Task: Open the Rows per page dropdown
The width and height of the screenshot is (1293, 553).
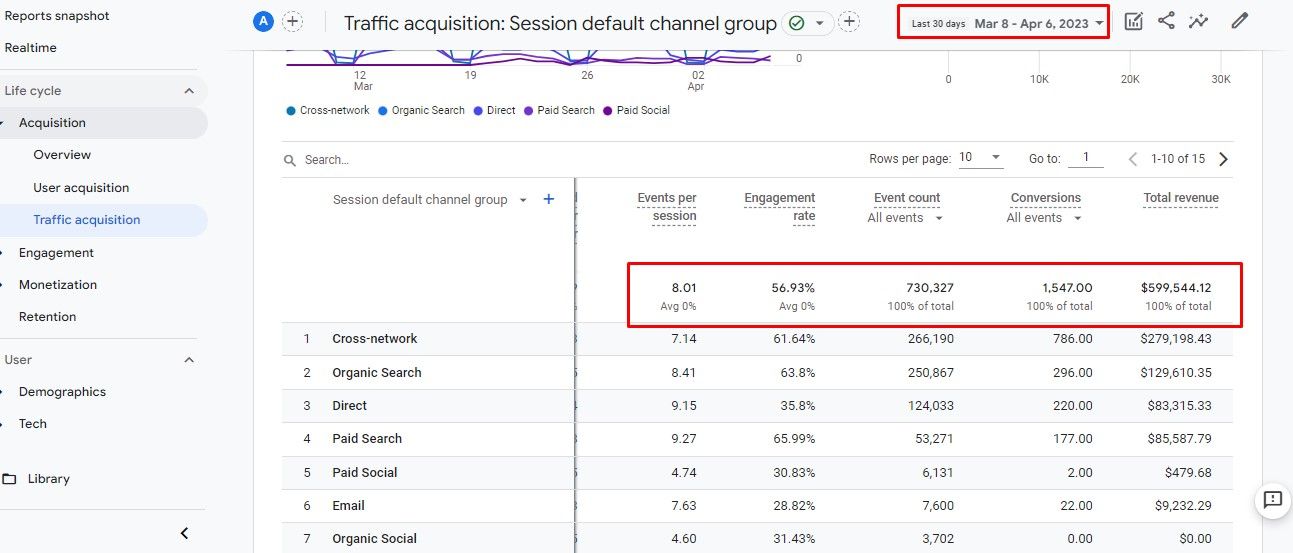Action: click(981, 158)
